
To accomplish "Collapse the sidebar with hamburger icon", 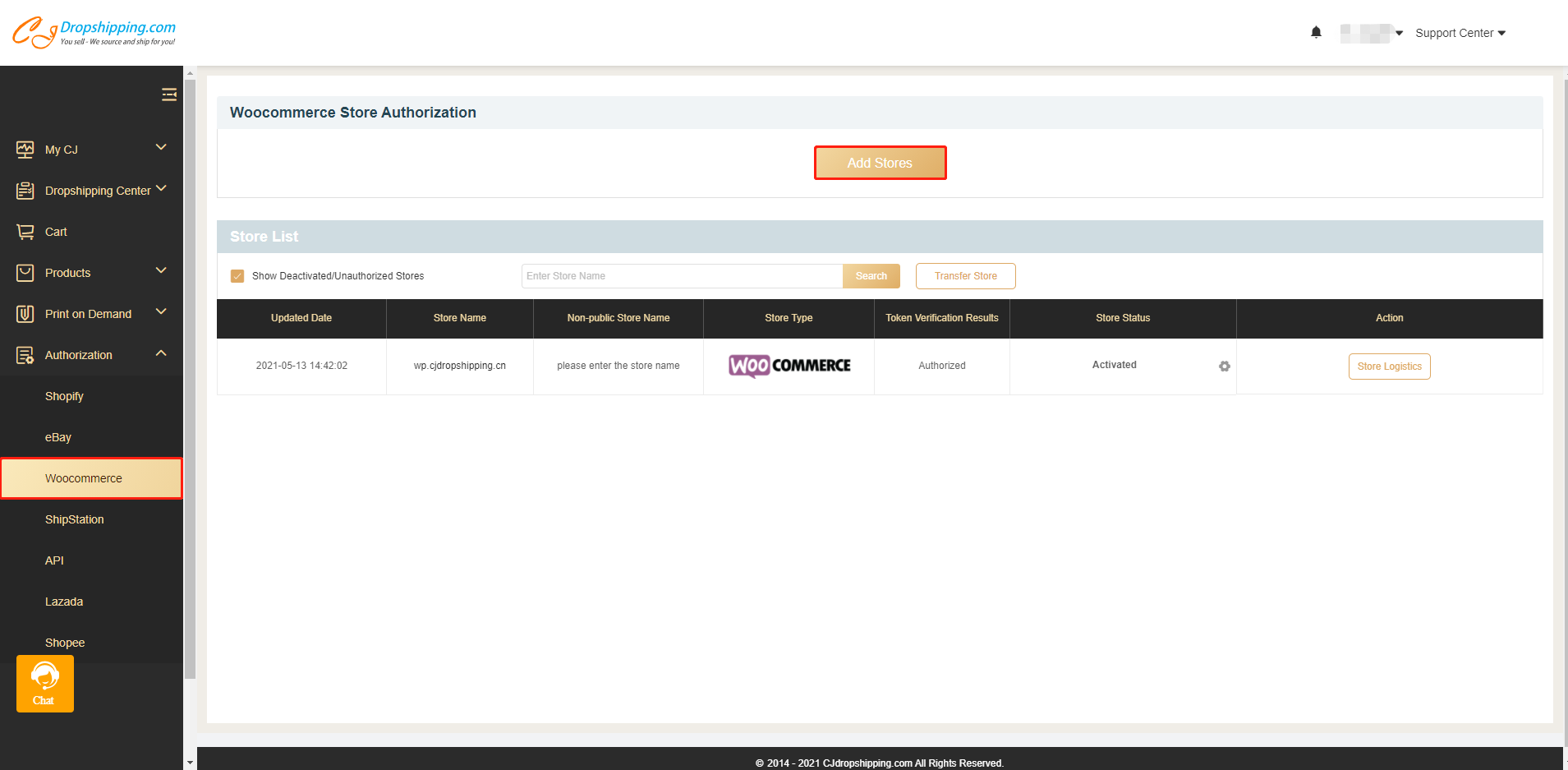I will coord(169,95).
